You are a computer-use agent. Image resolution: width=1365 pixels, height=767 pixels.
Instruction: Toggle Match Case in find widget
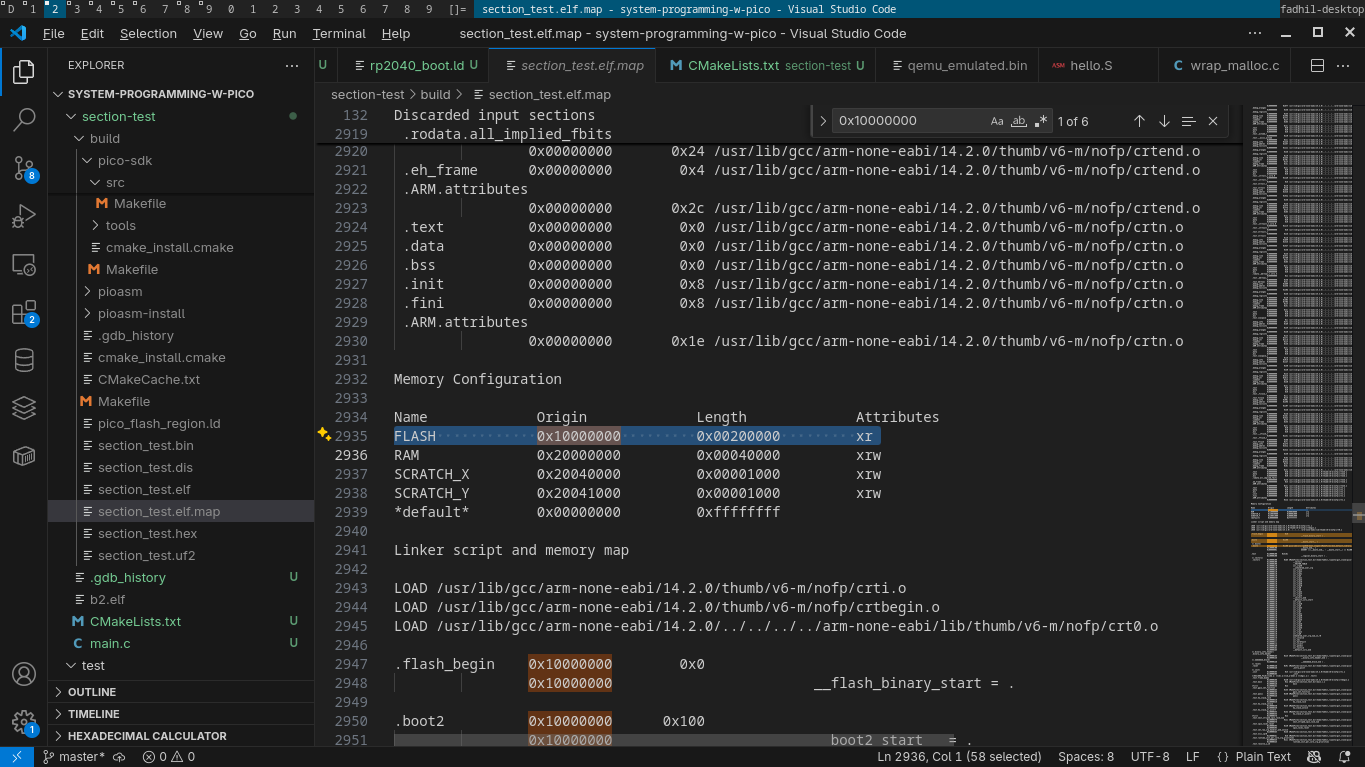[x=997, y=121]
